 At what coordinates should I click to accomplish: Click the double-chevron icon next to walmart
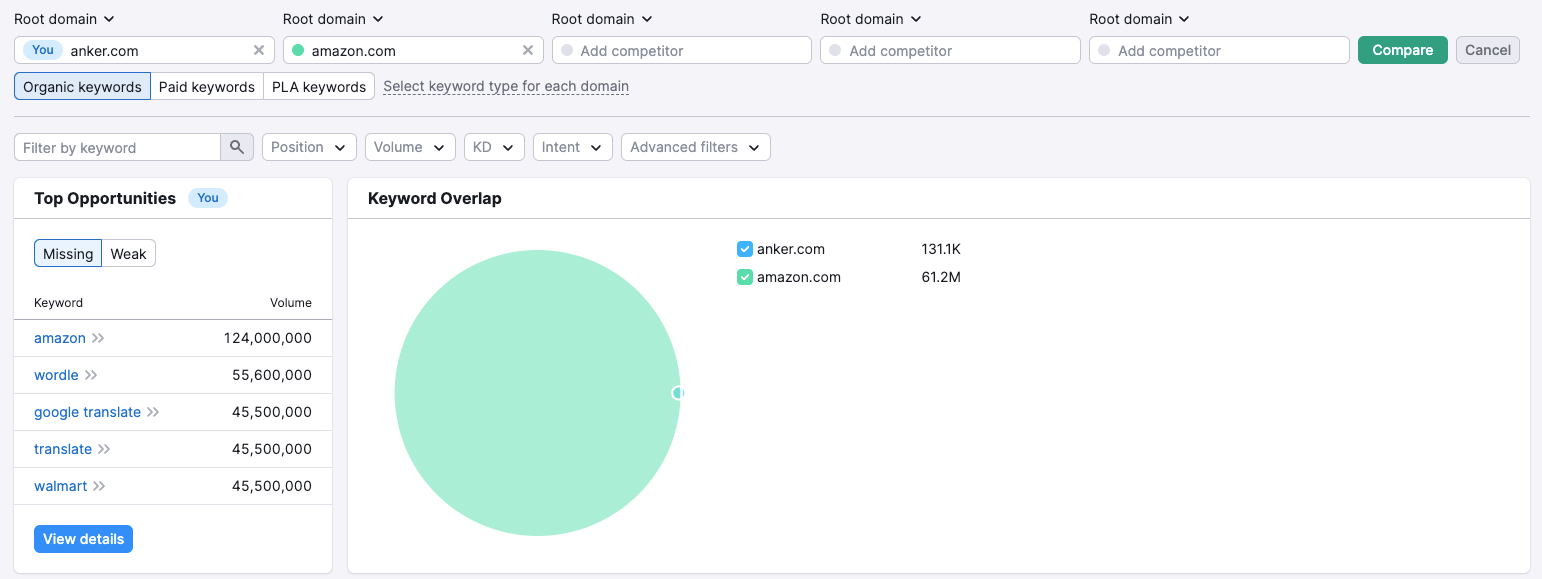tap(99, 486)
